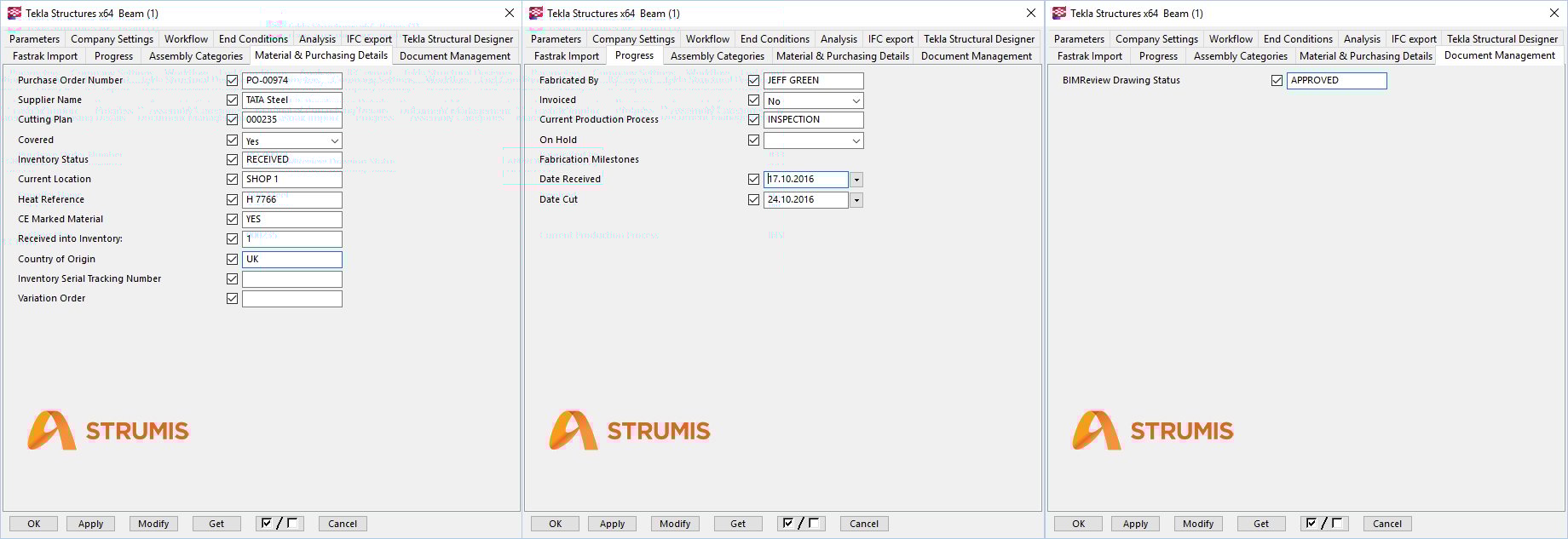Viewport: 1568px width, 539px height.
Task: Open the Date Cut calendar dropdown arrow
Action: pyautogui.click(x=856, y=200)
